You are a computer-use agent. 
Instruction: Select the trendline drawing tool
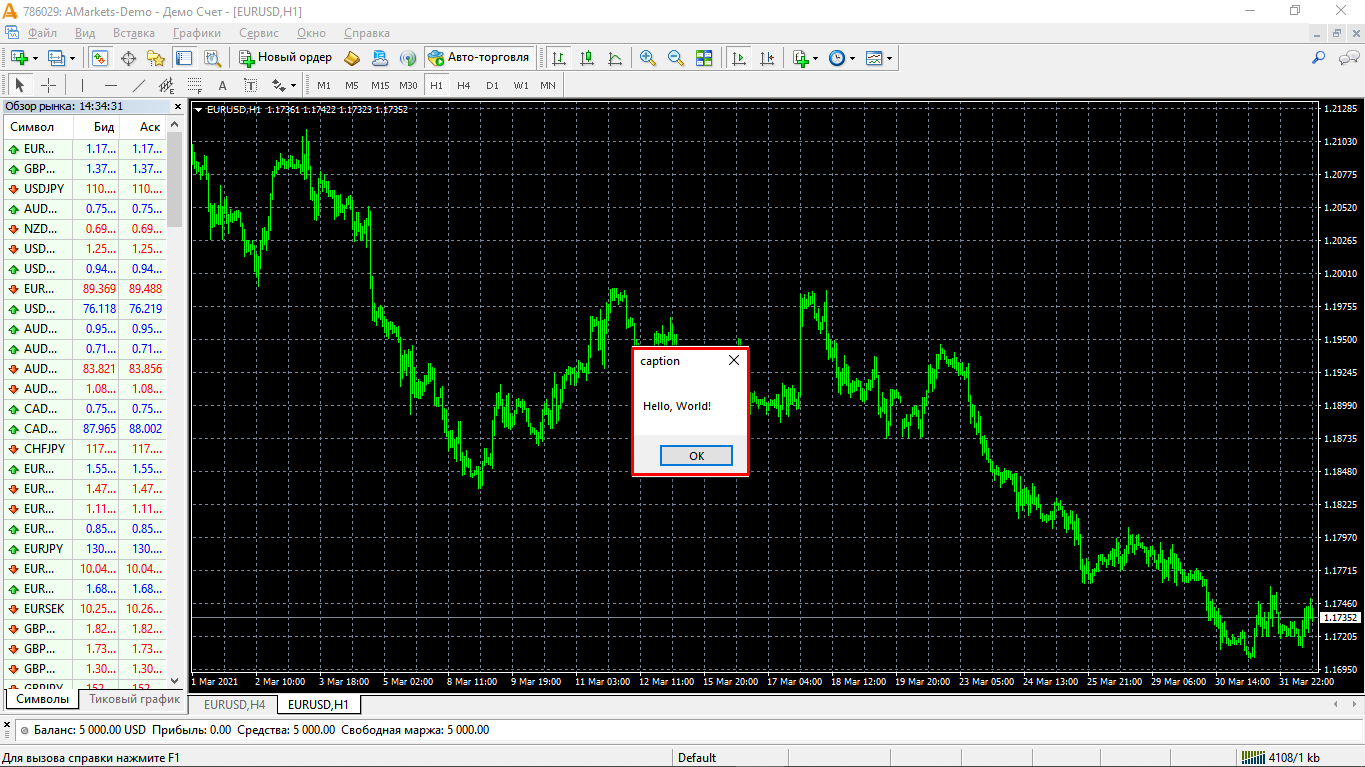click(x=139, y=85)
